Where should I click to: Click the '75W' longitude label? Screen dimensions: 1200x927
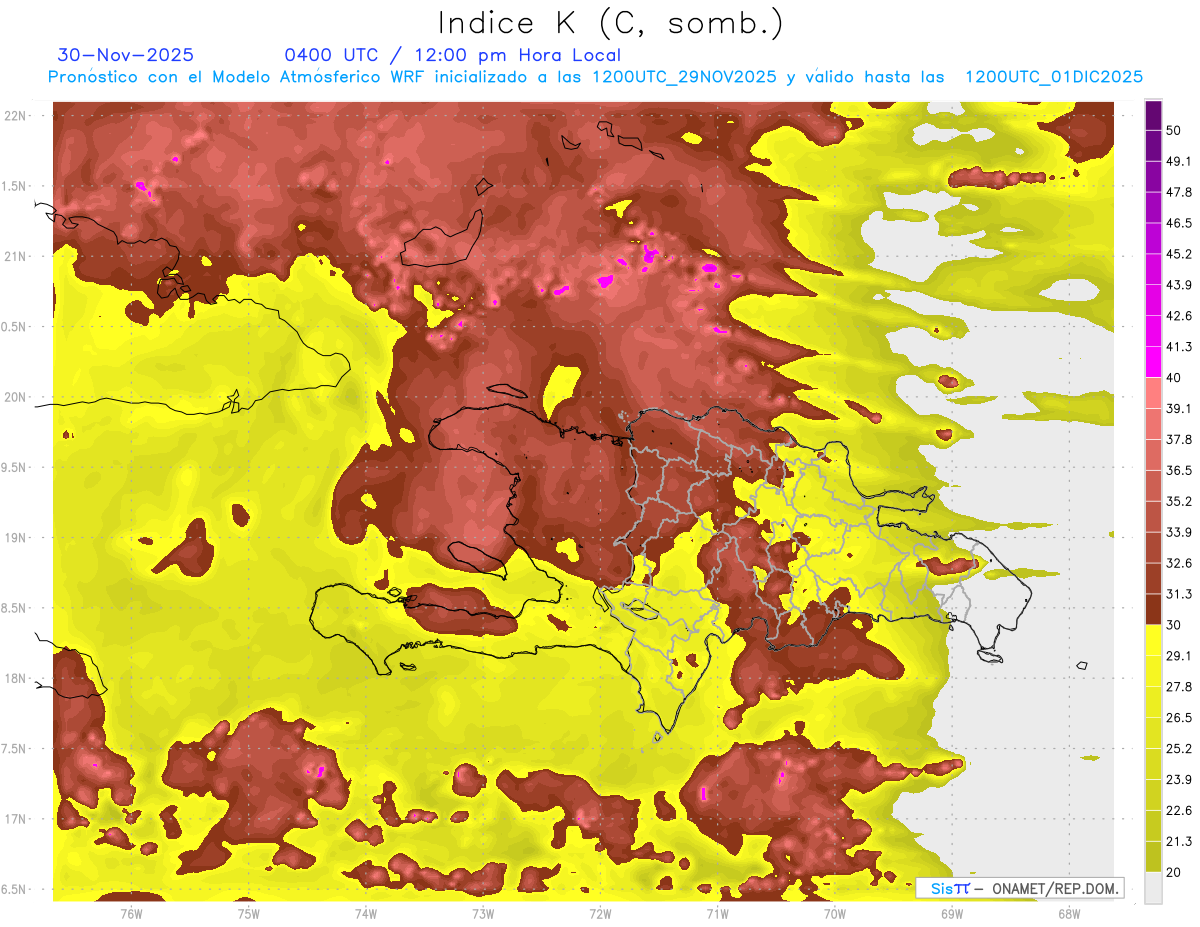point(248,913)
